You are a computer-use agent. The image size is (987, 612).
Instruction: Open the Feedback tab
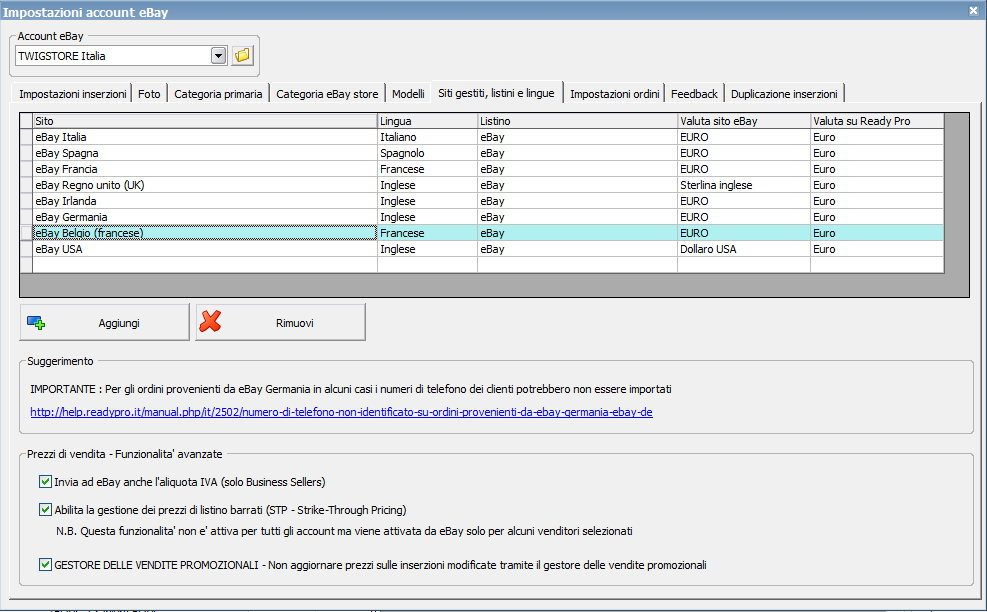[x=694, y=94]
